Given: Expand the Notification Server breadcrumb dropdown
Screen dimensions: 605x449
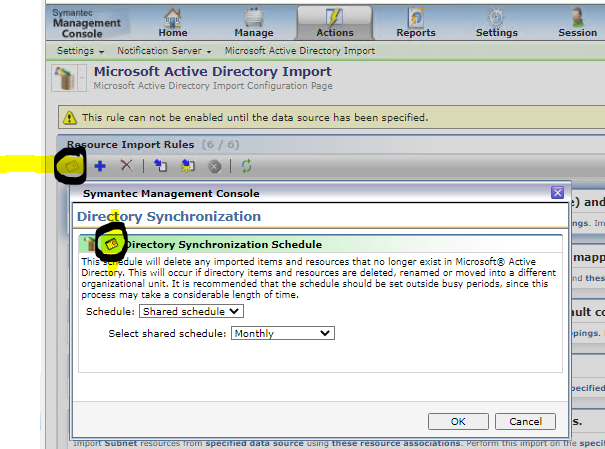Looking at the screenshot, I should coord(164,51).
